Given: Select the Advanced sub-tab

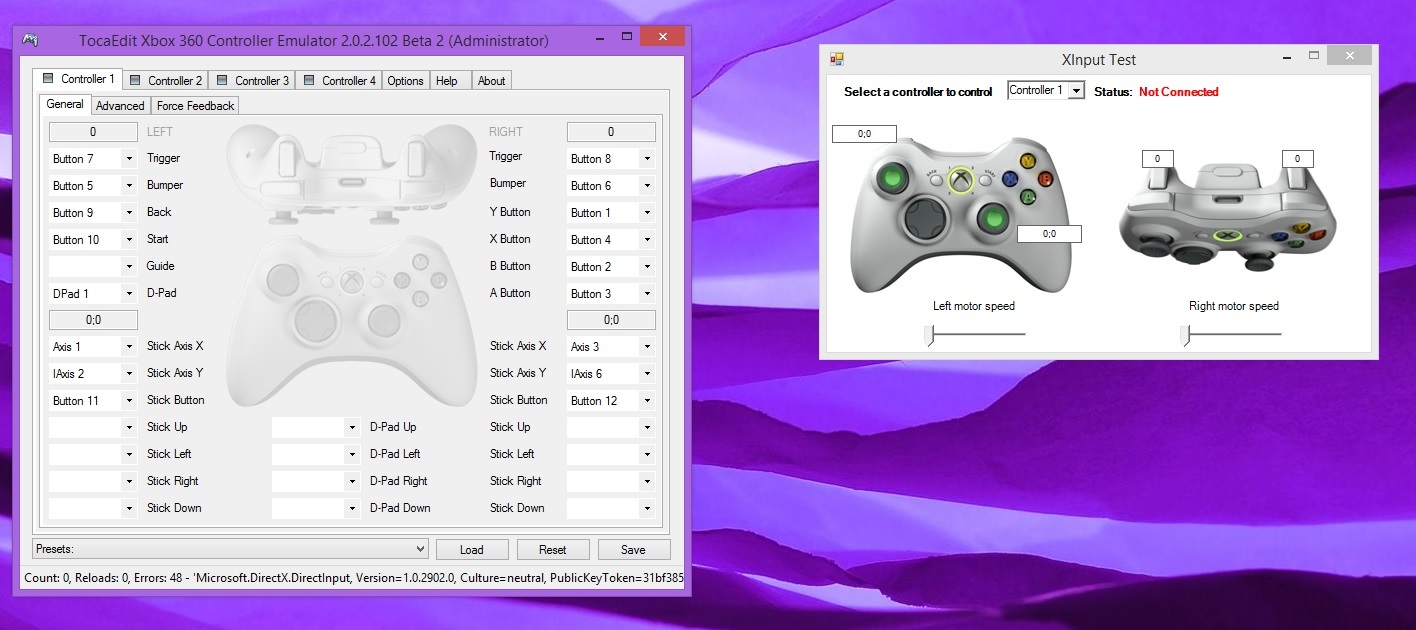Looking at the screenshot, I should click(121, 105).
